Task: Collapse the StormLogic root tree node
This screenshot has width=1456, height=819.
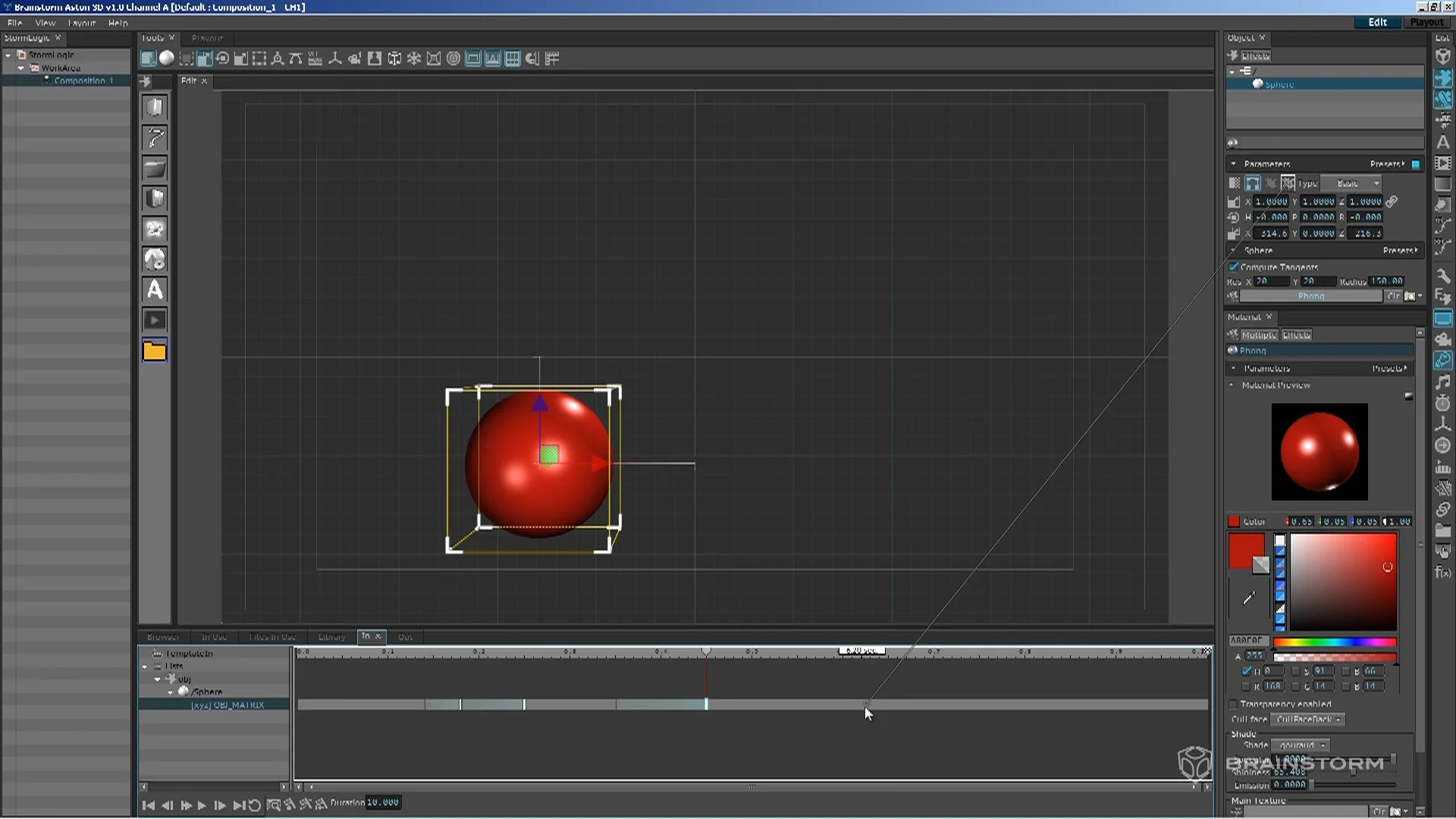Action: tap(8, 55)
